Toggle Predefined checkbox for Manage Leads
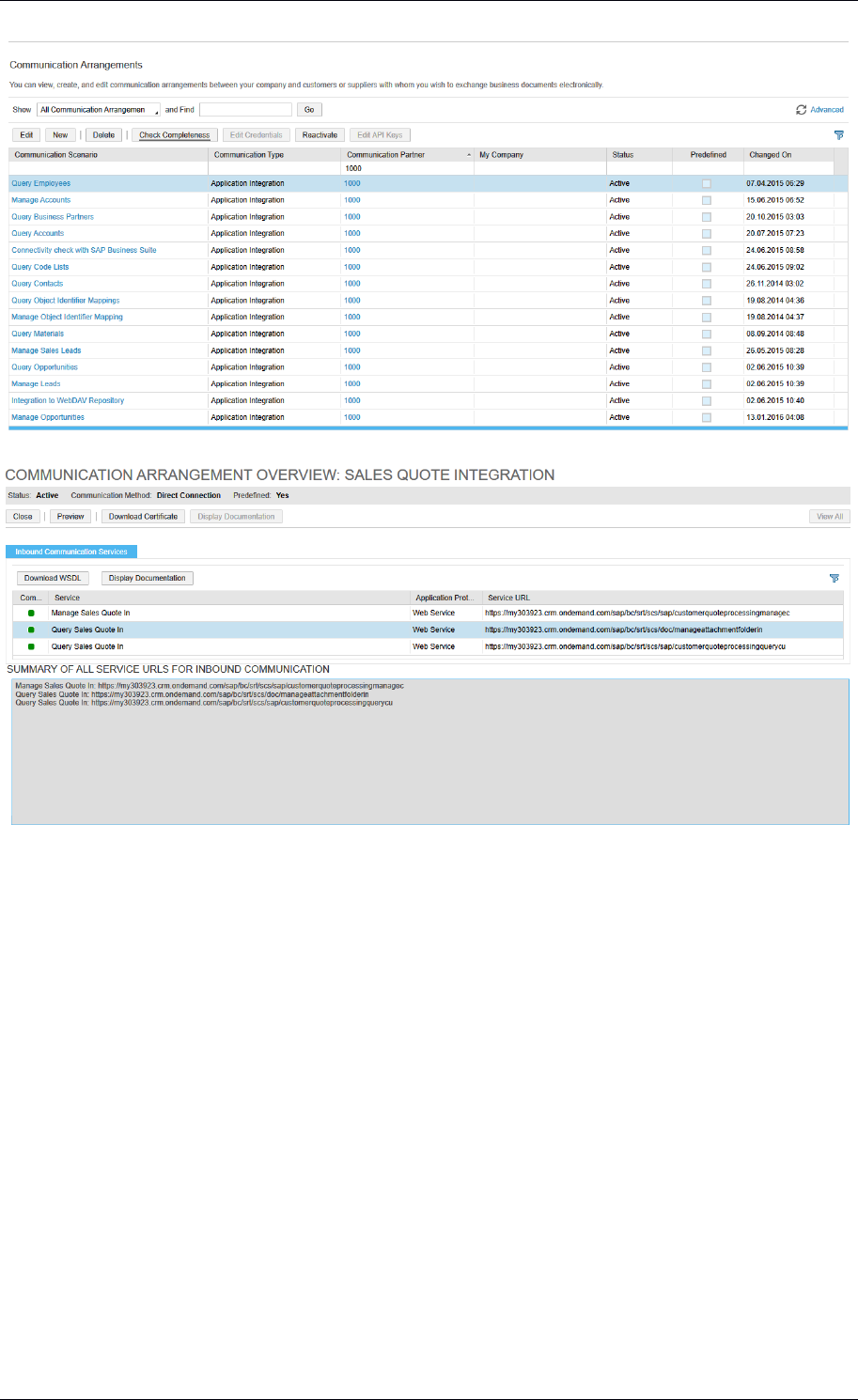The image size is (858, 1400). click(707, 383)
